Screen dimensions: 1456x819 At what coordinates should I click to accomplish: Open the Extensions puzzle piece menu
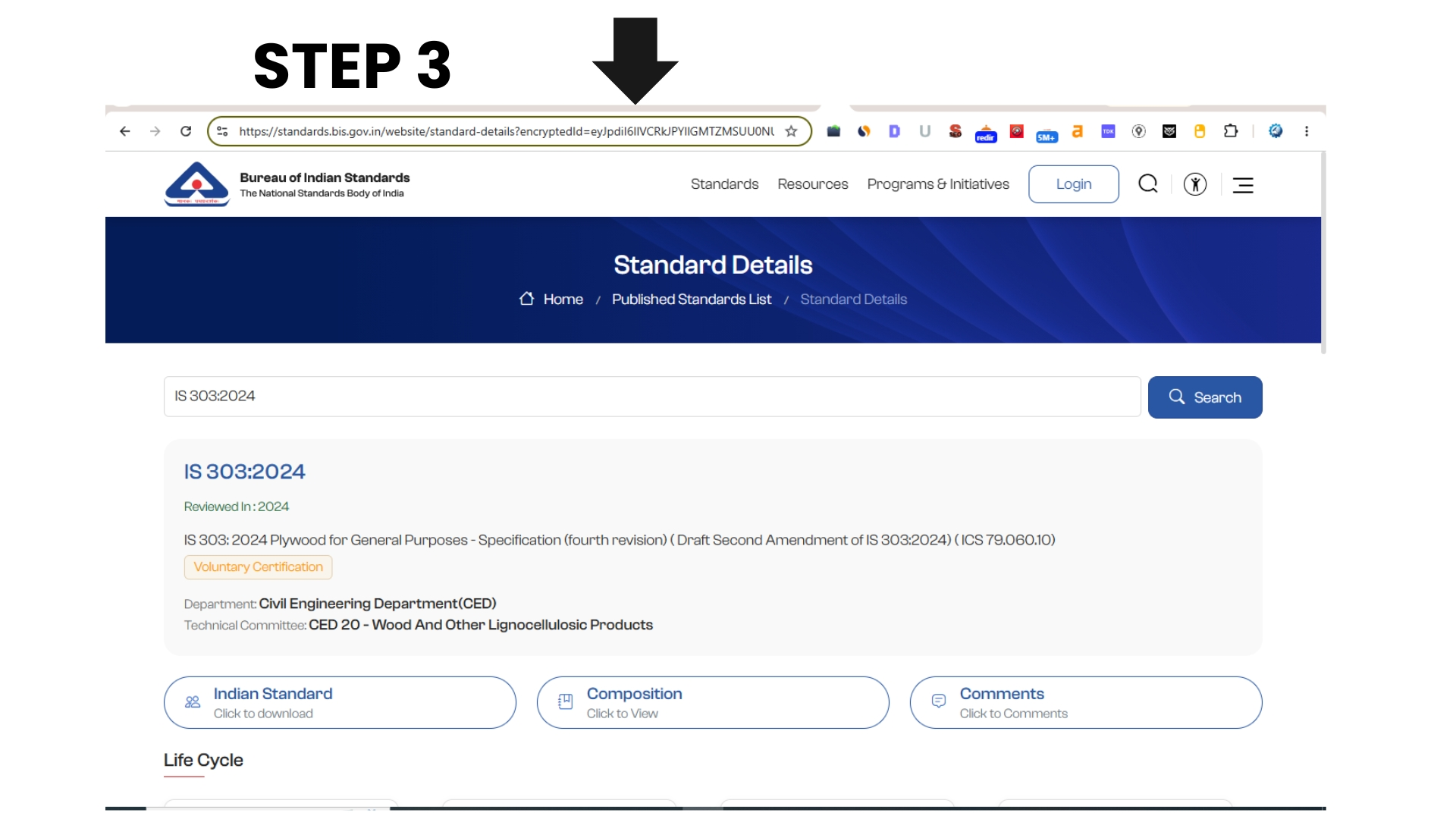tap(1231, 131)
